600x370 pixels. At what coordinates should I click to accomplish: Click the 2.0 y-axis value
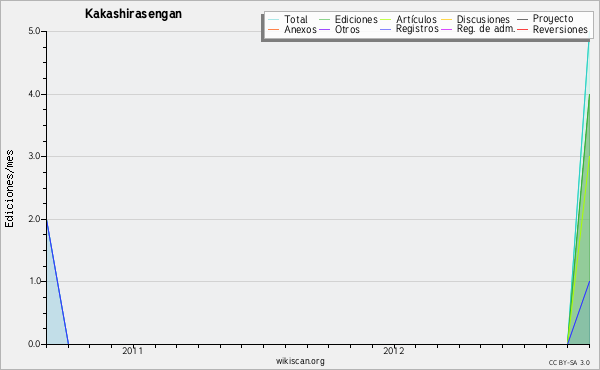click(34, 219)
